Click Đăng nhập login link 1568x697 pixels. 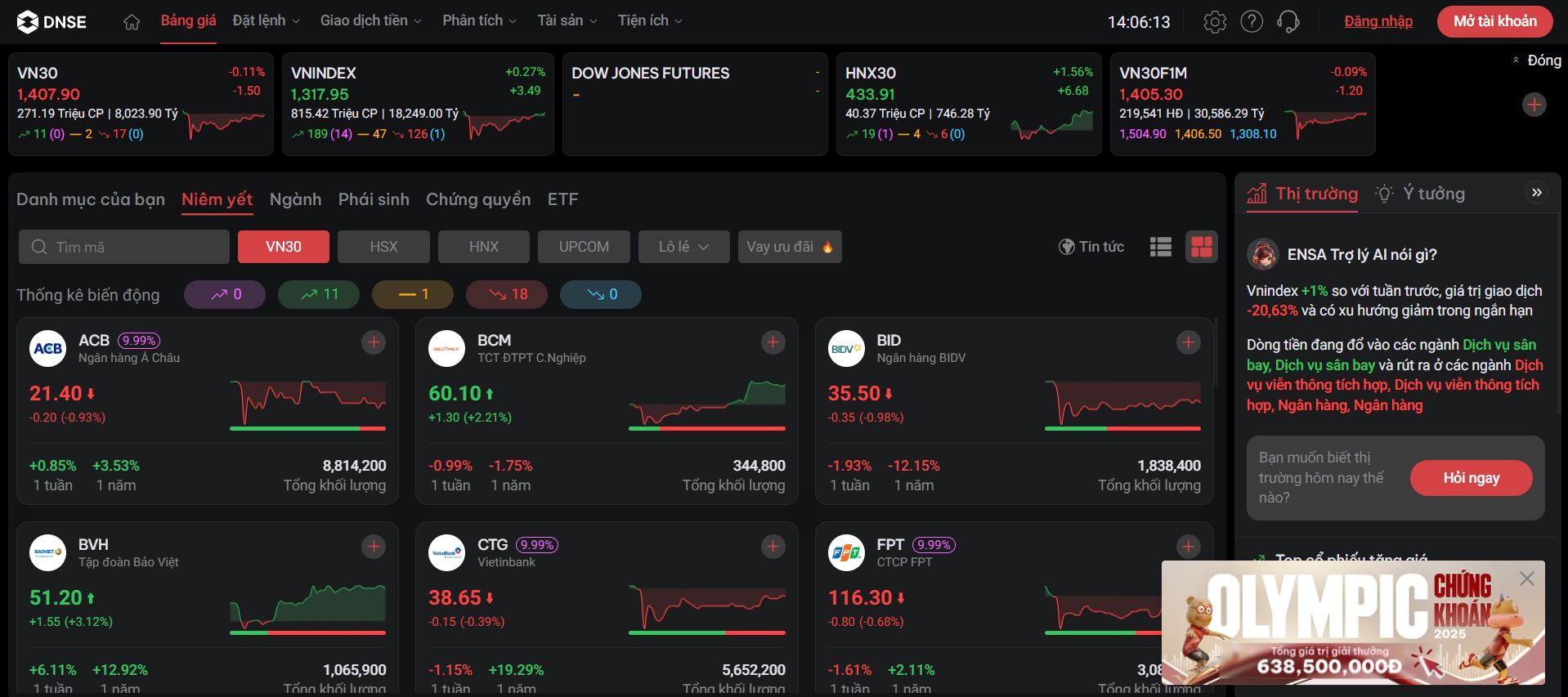[1378, 21]
